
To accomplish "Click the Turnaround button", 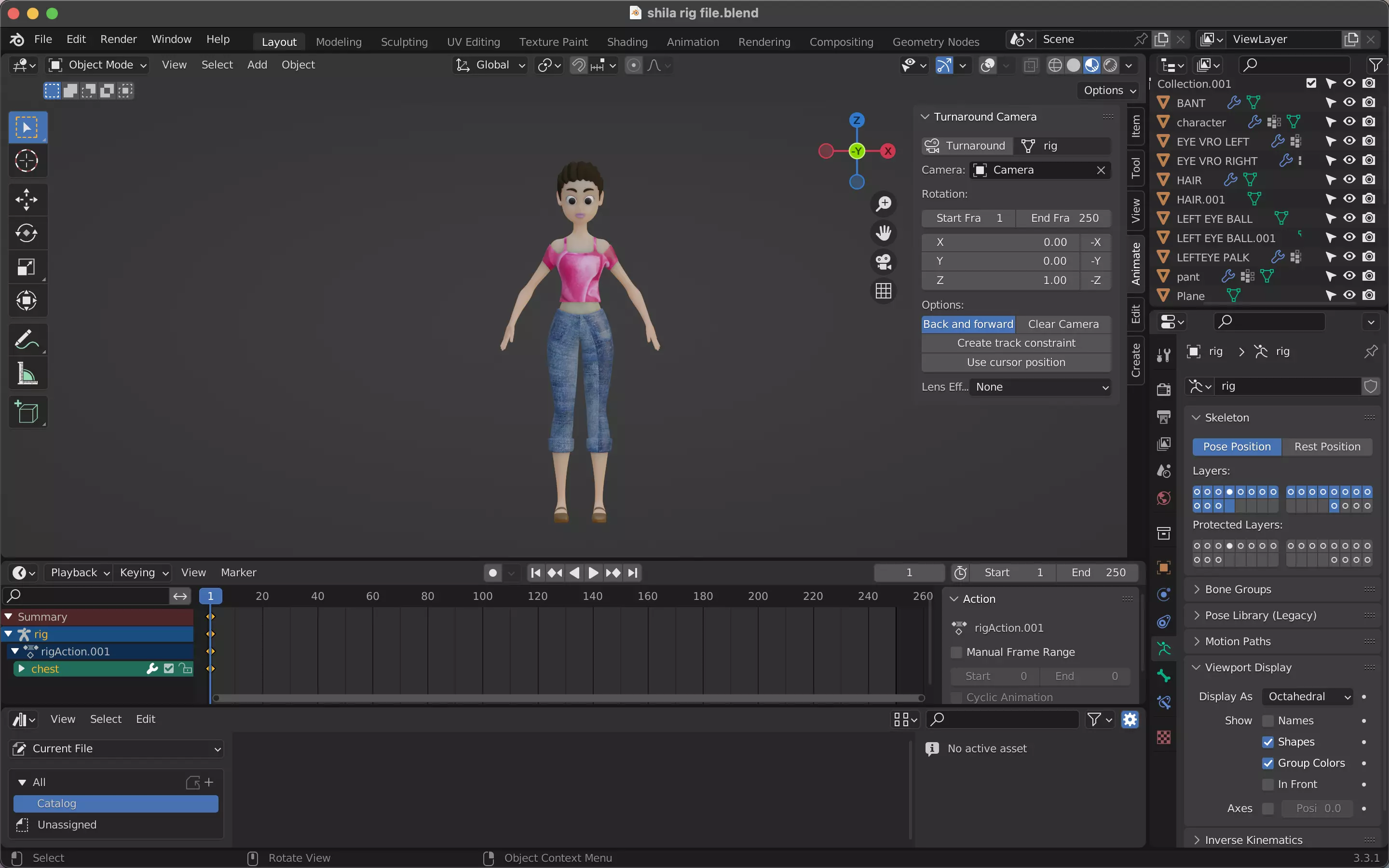I will tap(967, 146).
